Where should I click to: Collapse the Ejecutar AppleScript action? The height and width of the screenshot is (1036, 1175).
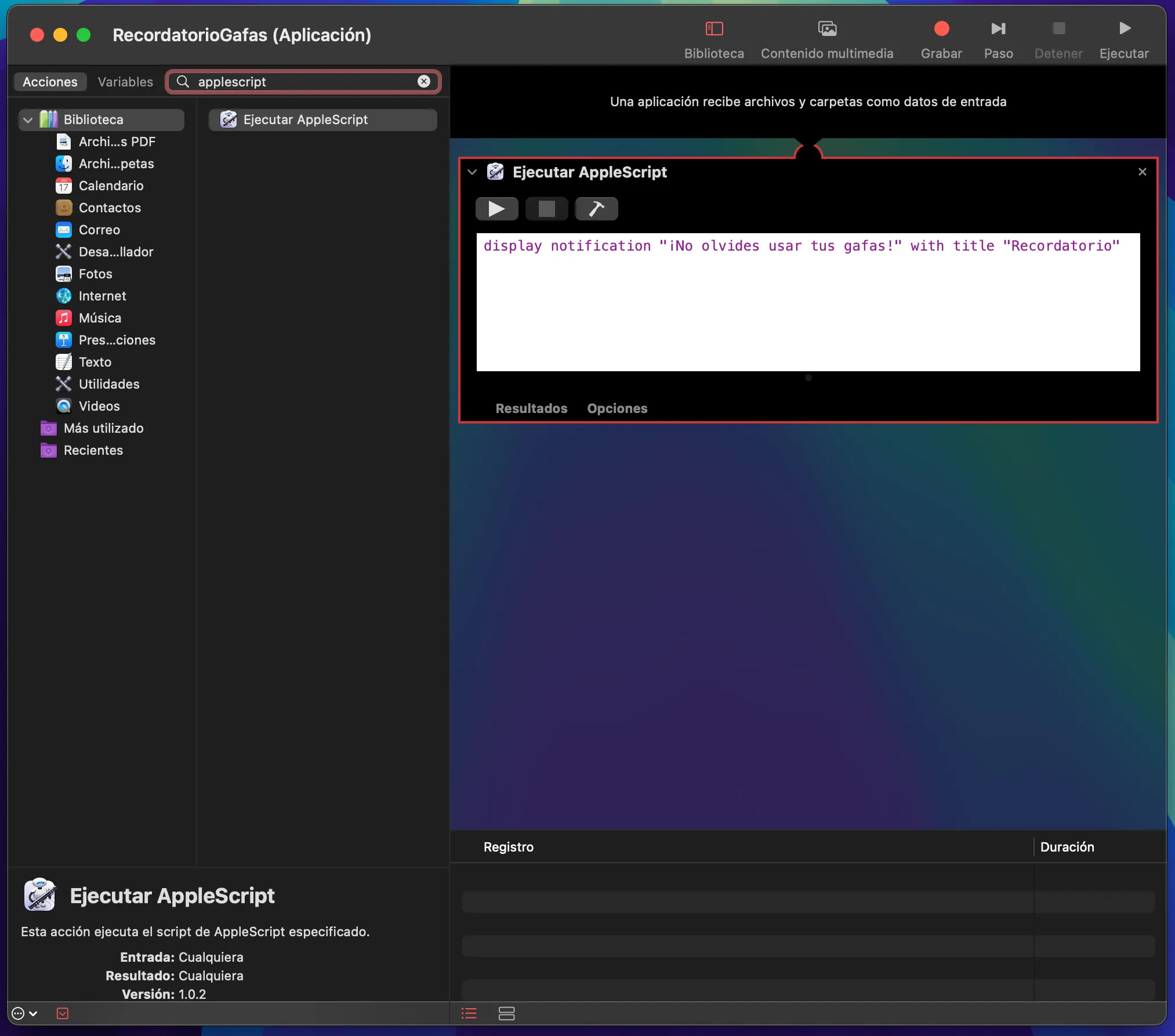click(x=472, y=172)
